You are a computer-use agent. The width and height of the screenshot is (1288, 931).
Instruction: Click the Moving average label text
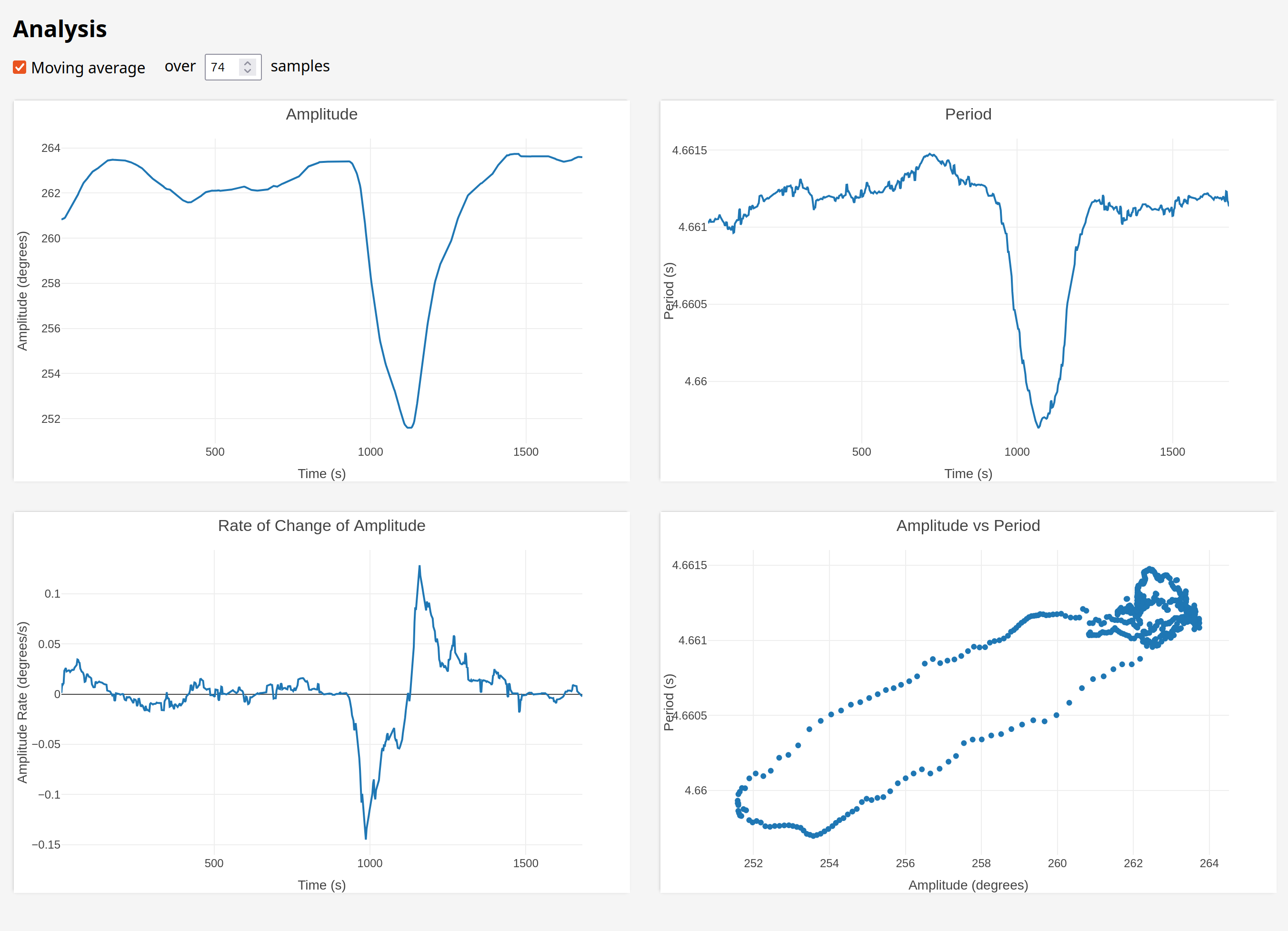88,68
